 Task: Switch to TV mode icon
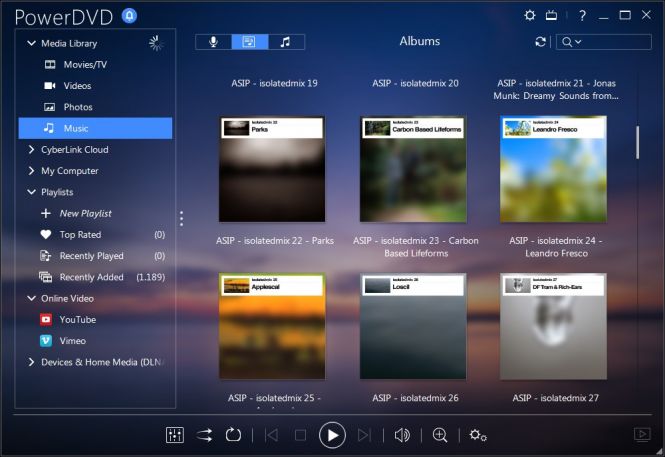(551, 16)
